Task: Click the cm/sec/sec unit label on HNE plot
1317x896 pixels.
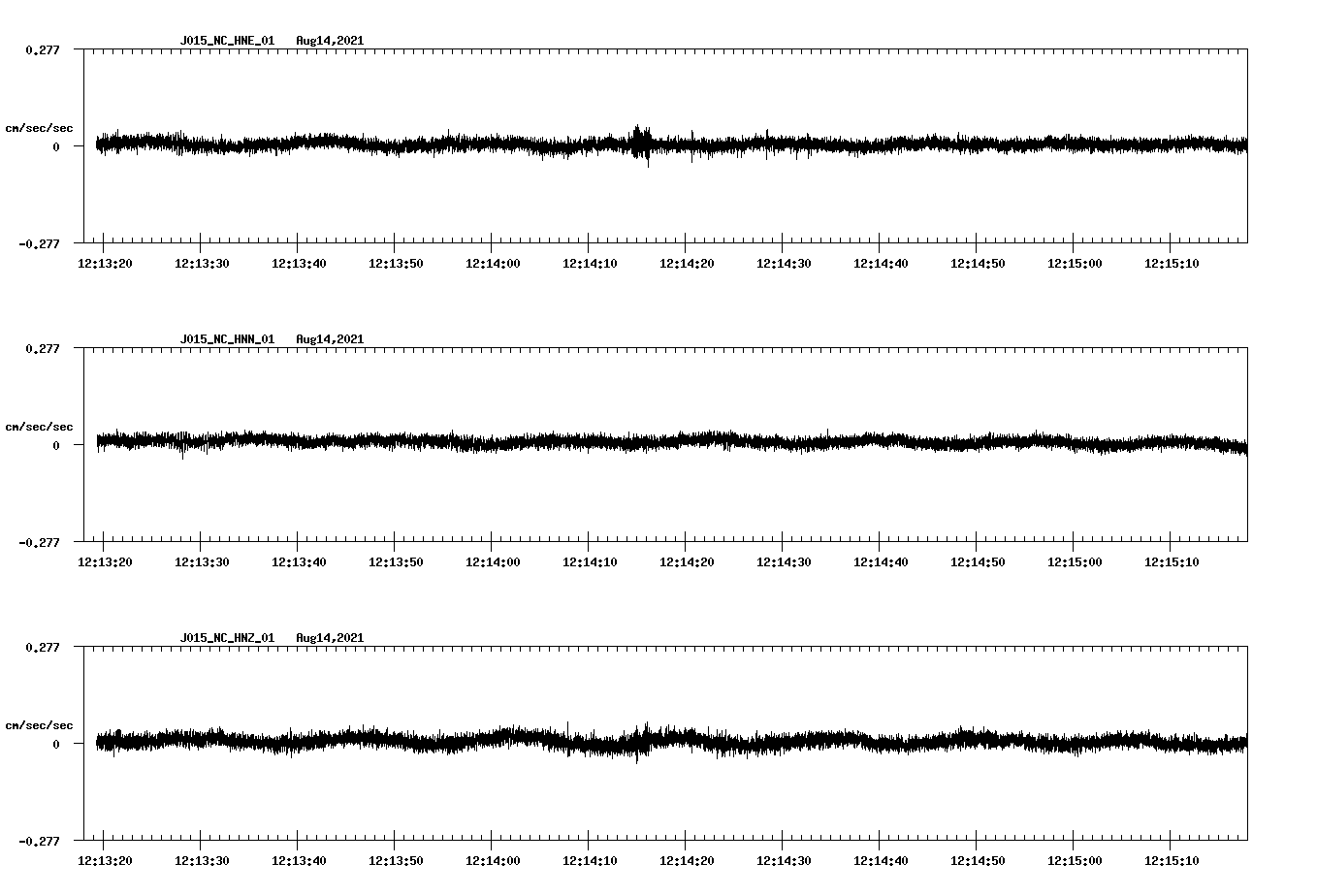Action: (39, 128)
